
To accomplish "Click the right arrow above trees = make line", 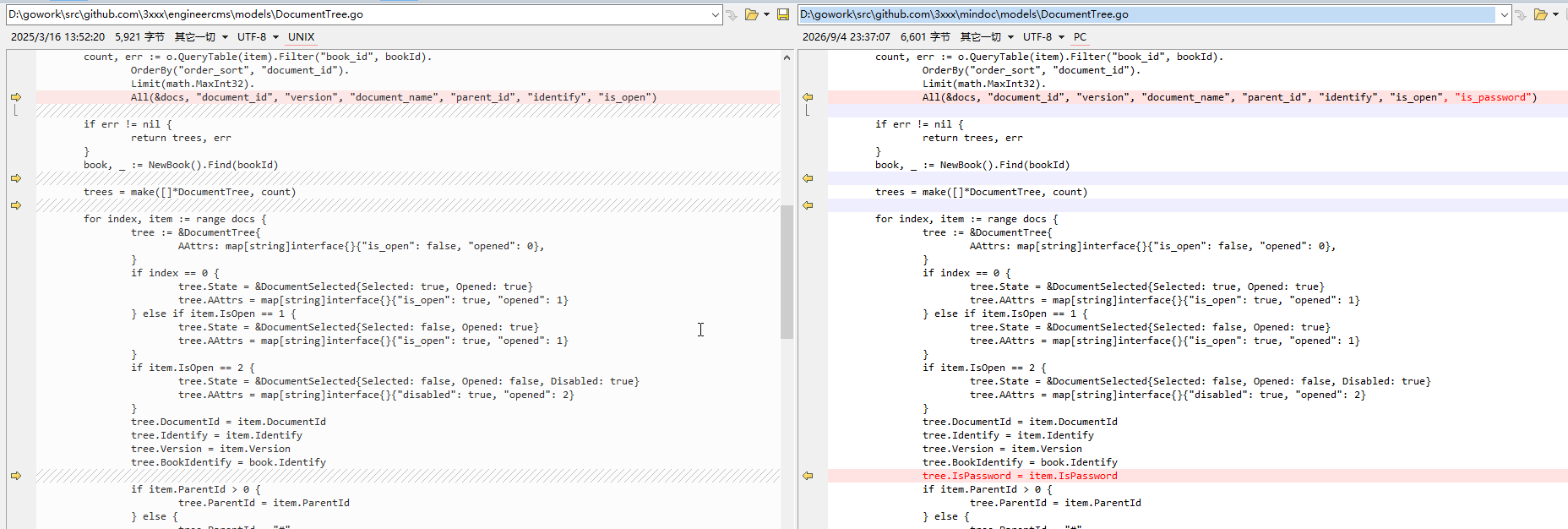I will [x=16, y=178].
